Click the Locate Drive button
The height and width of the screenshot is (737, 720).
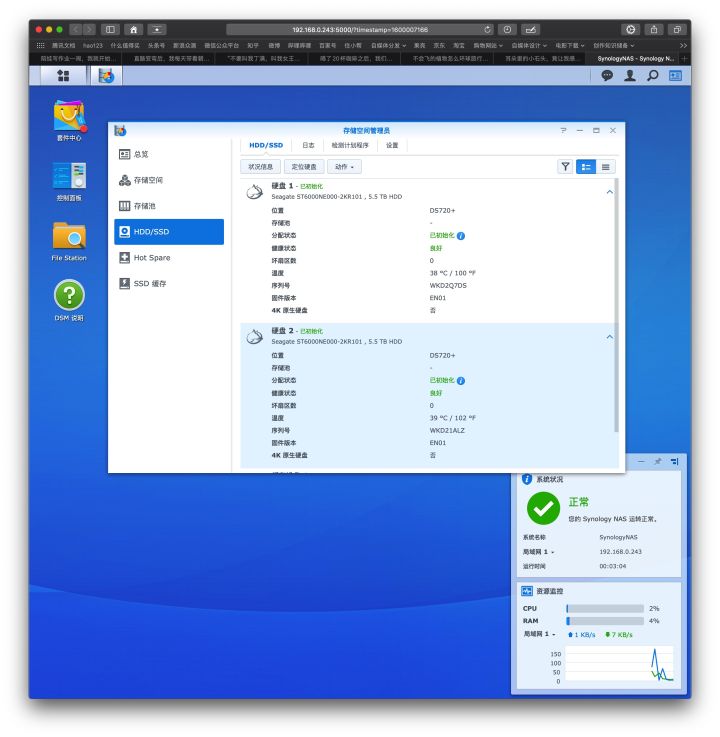pyautogui.click(x=304, y=167)
